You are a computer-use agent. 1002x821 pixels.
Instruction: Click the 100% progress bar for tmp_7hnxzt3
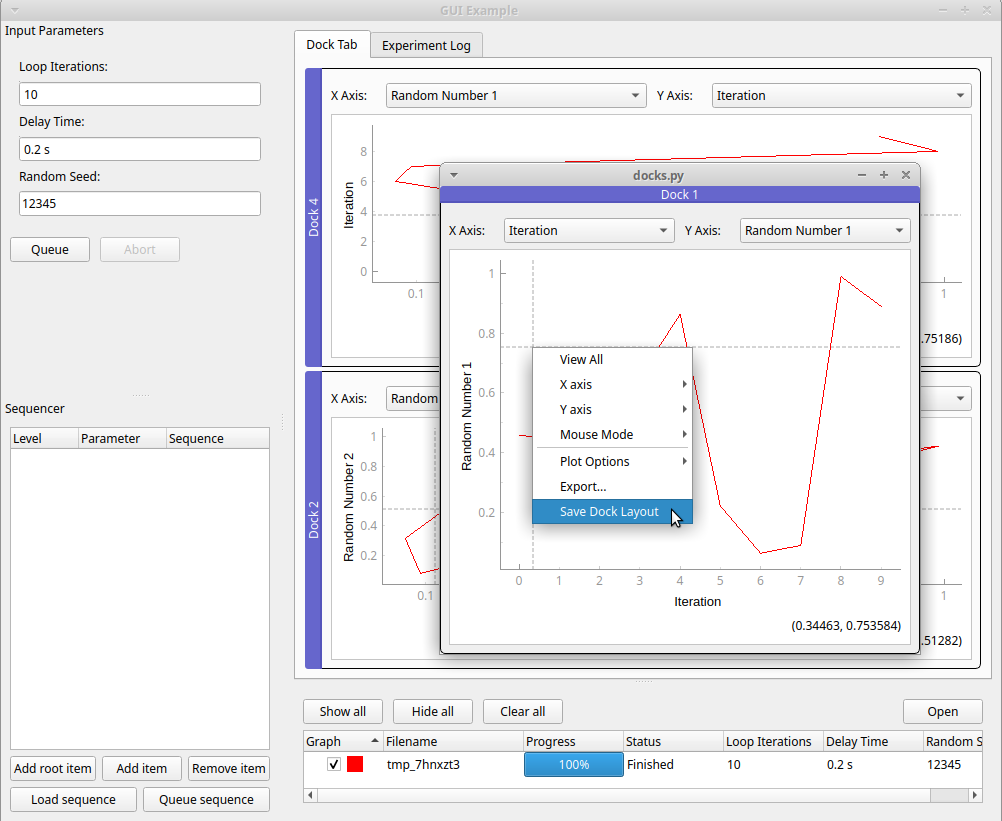(x=573, y=765)
